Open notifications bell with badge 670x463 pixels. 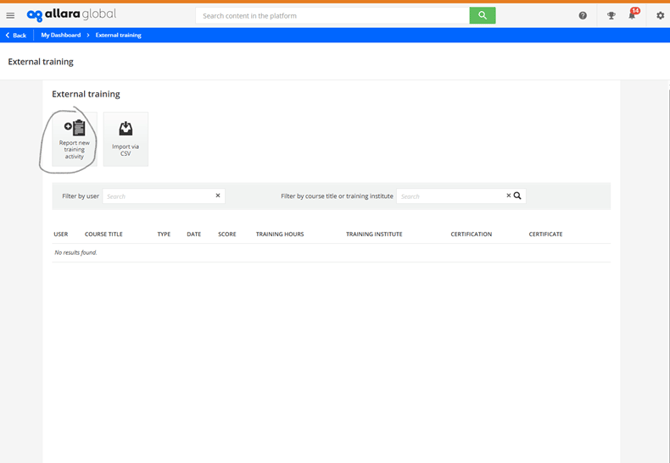(x=633, y=16)
